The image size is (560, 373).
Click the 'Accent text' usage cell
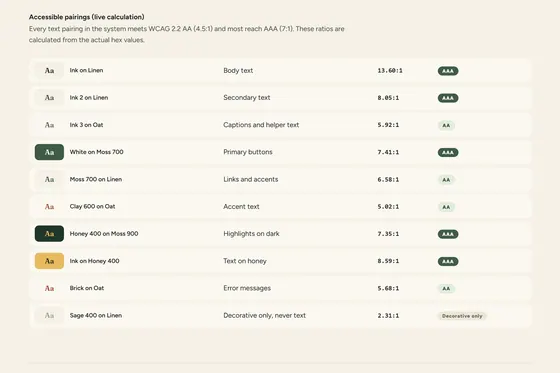(241, 207)
